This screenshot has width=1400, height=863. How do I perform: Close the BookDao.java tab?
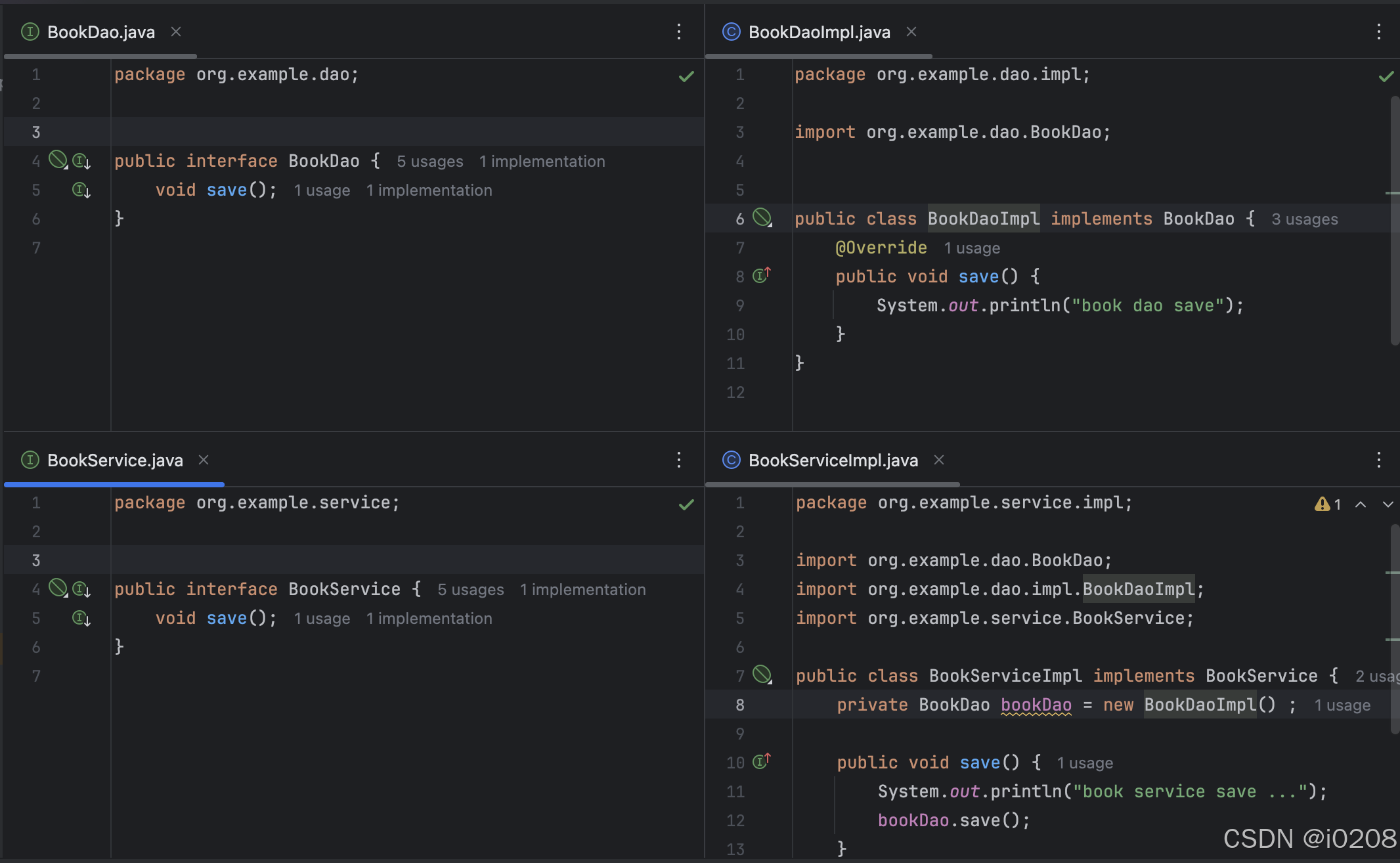[x=176, y=32]
